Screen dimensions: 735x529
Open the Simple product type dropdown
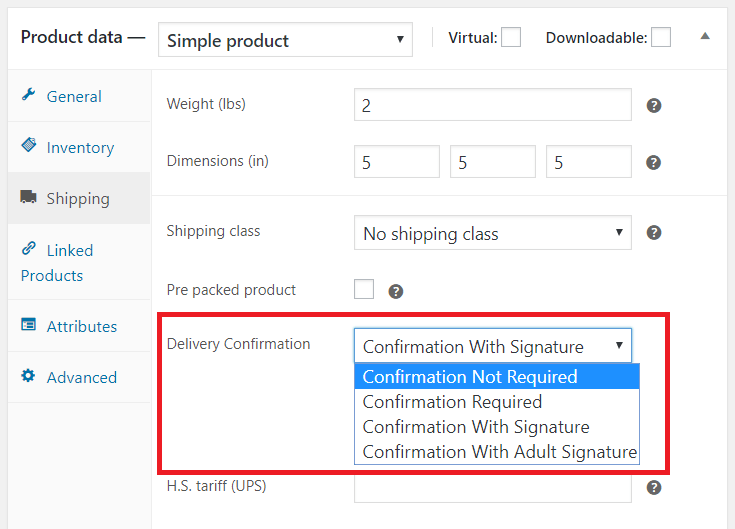285,40
